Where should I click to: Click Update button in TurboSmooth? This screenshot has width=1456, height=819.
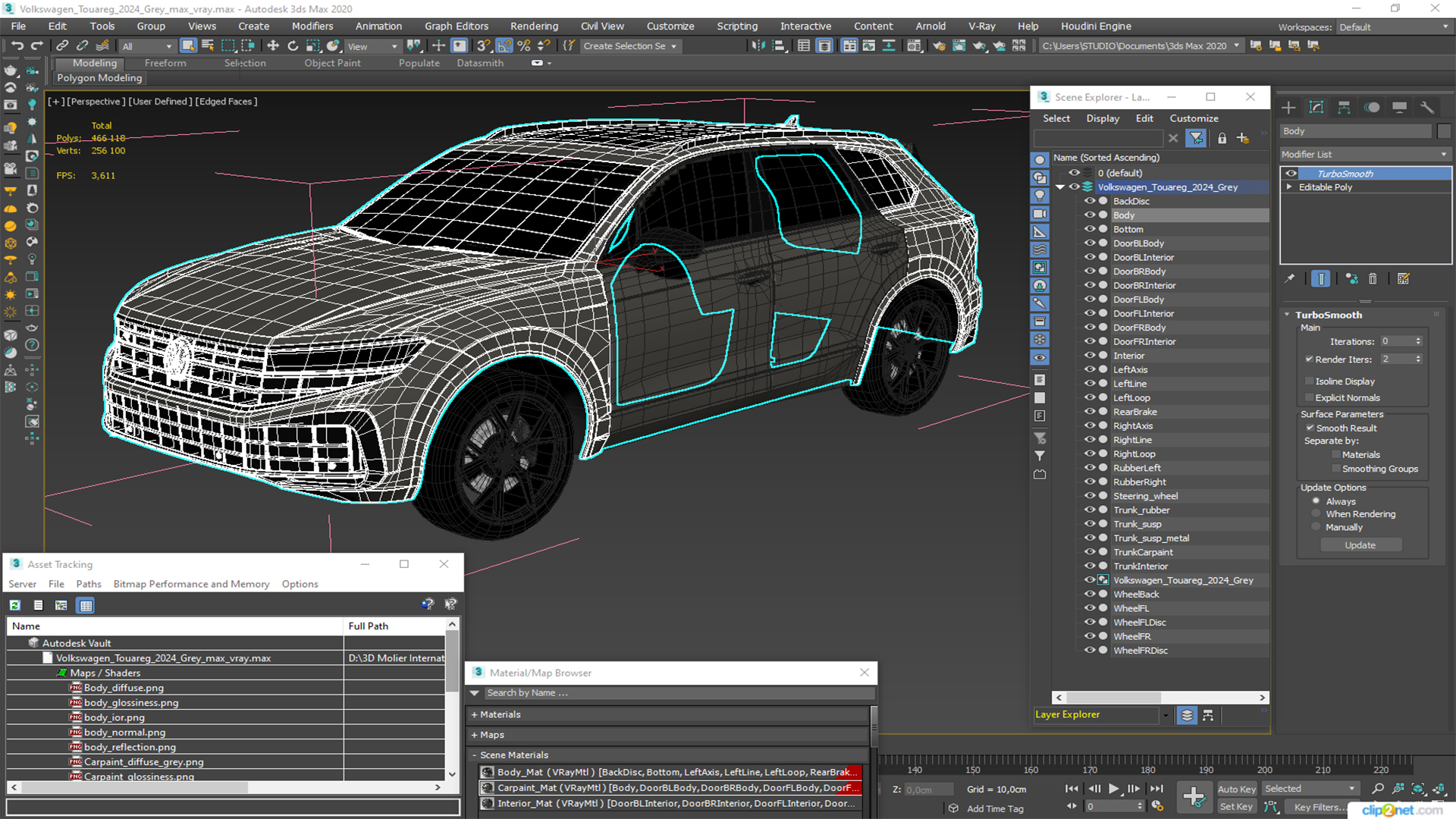[1360, 545]
